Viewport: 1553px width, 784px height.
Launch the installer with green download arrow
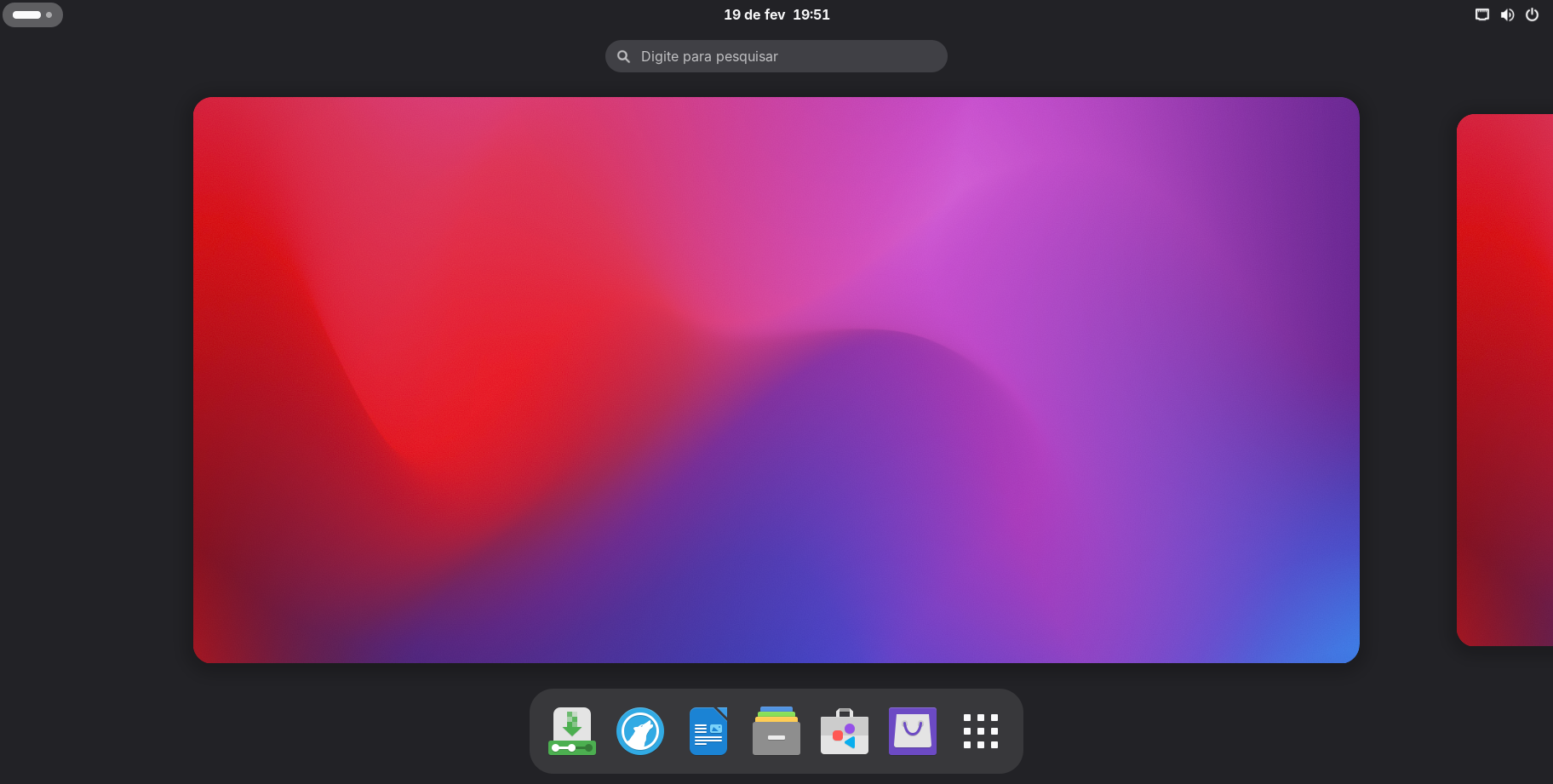click(572, 731)
